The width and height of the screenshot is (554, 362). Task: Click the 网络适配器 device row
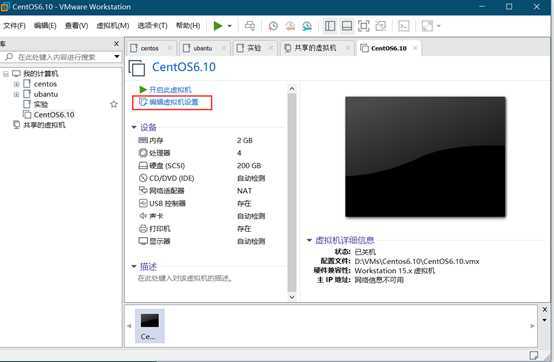tap(201, 191)
